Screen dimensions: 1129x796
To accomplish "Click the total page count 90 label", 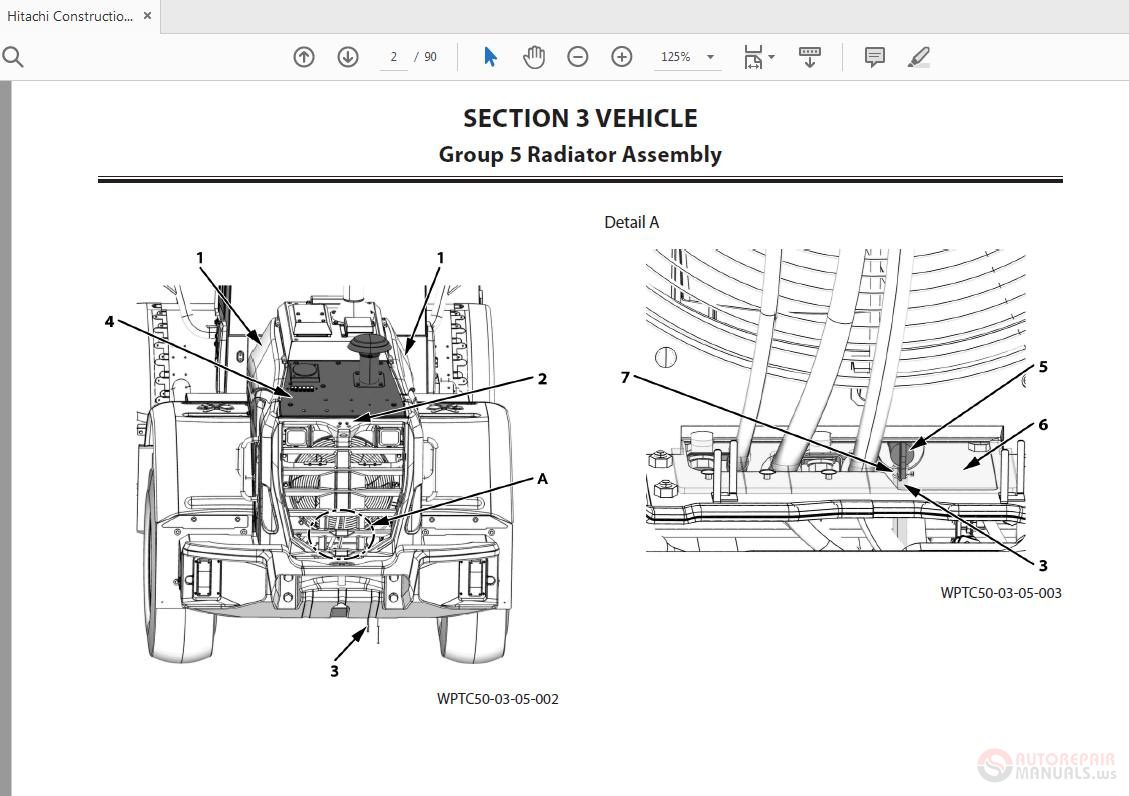I will point(432,57).
